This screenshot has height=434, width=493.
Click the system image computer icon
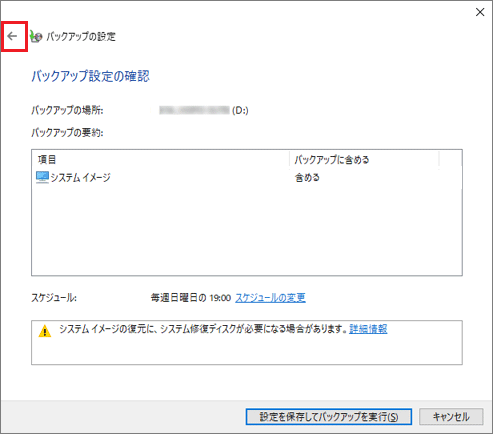[x=42, y=177]
